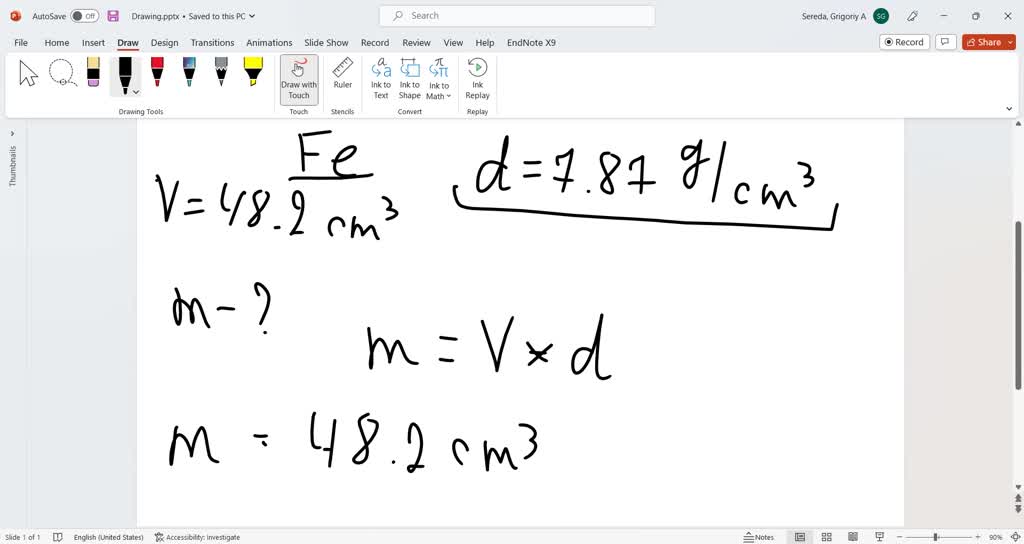
Task: Switch to the Home tab
Action: coord(57,42)
